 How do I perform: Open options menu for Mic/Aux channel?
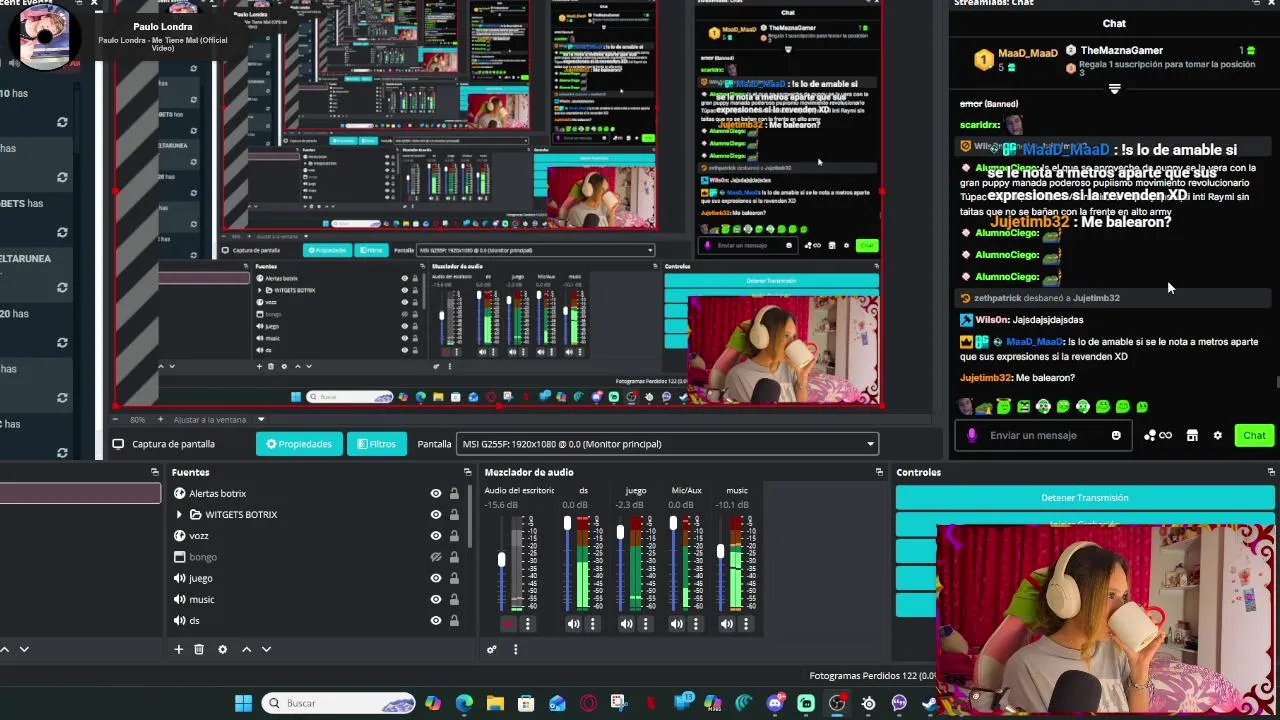(695, 624)
